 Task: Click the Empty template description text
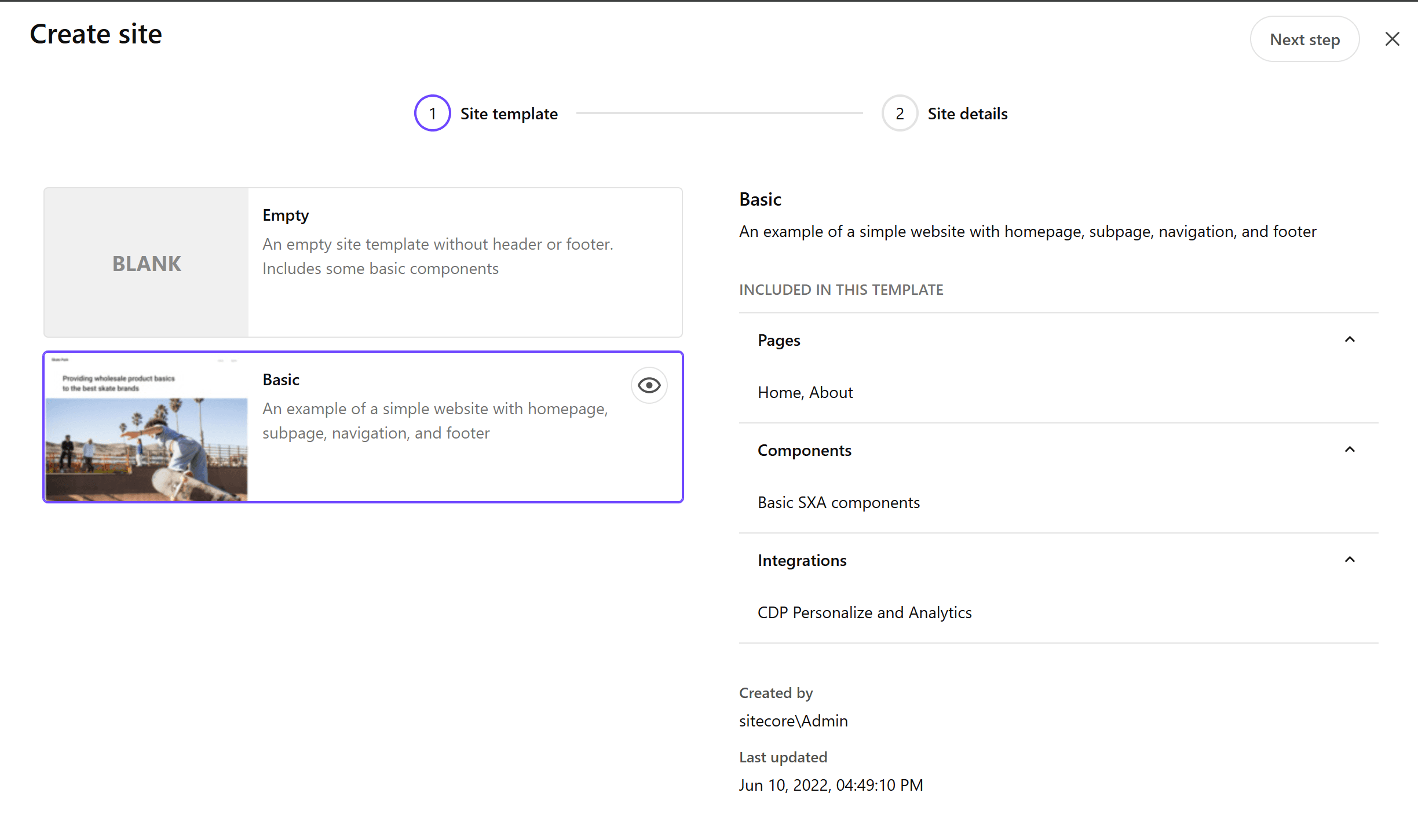(437, 256)
